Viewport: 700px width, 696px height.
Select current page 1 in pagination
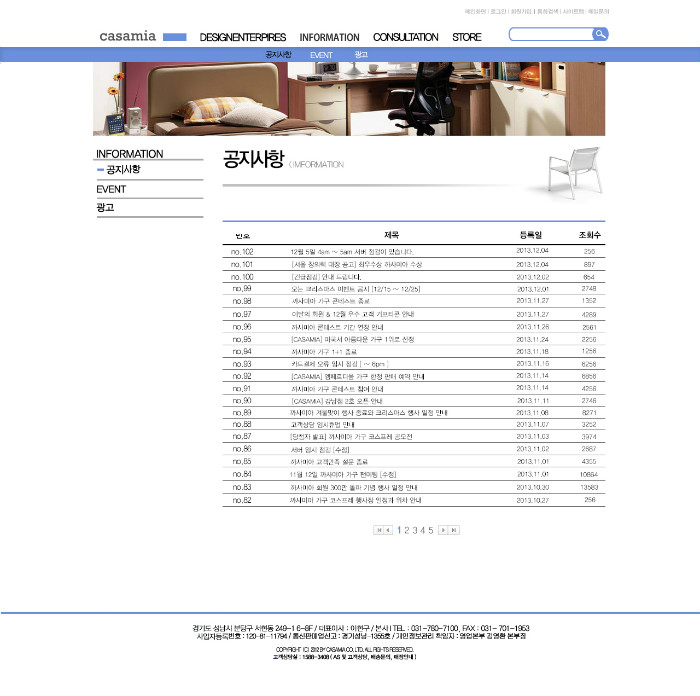point(399,530)
